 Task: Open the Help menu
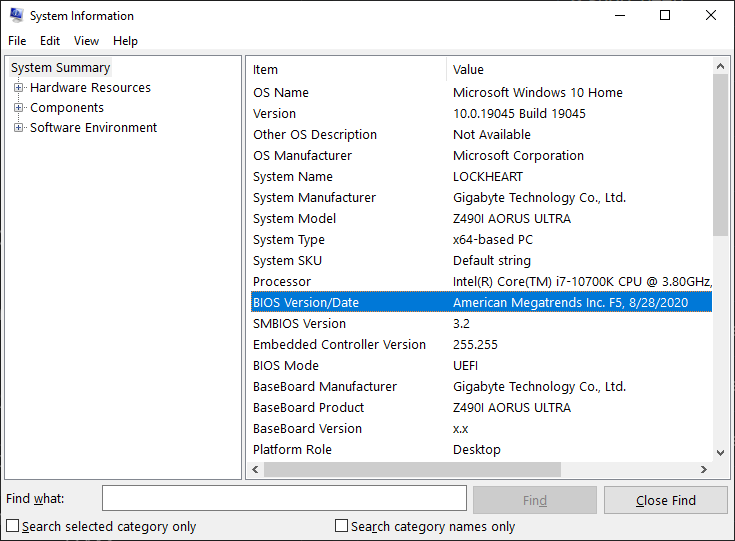[x=125, y=41]
